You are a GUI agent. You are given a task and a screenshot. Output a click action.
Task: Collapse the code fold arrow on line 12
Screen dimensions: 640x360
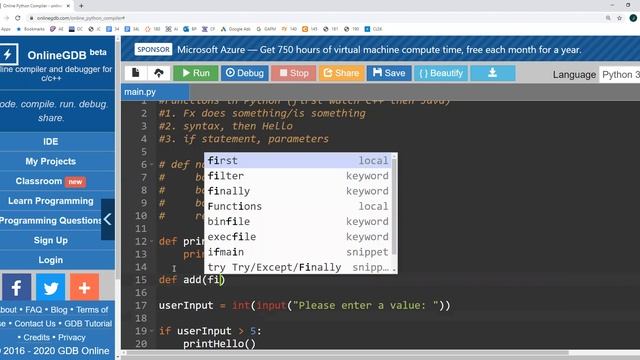point(152,241)
